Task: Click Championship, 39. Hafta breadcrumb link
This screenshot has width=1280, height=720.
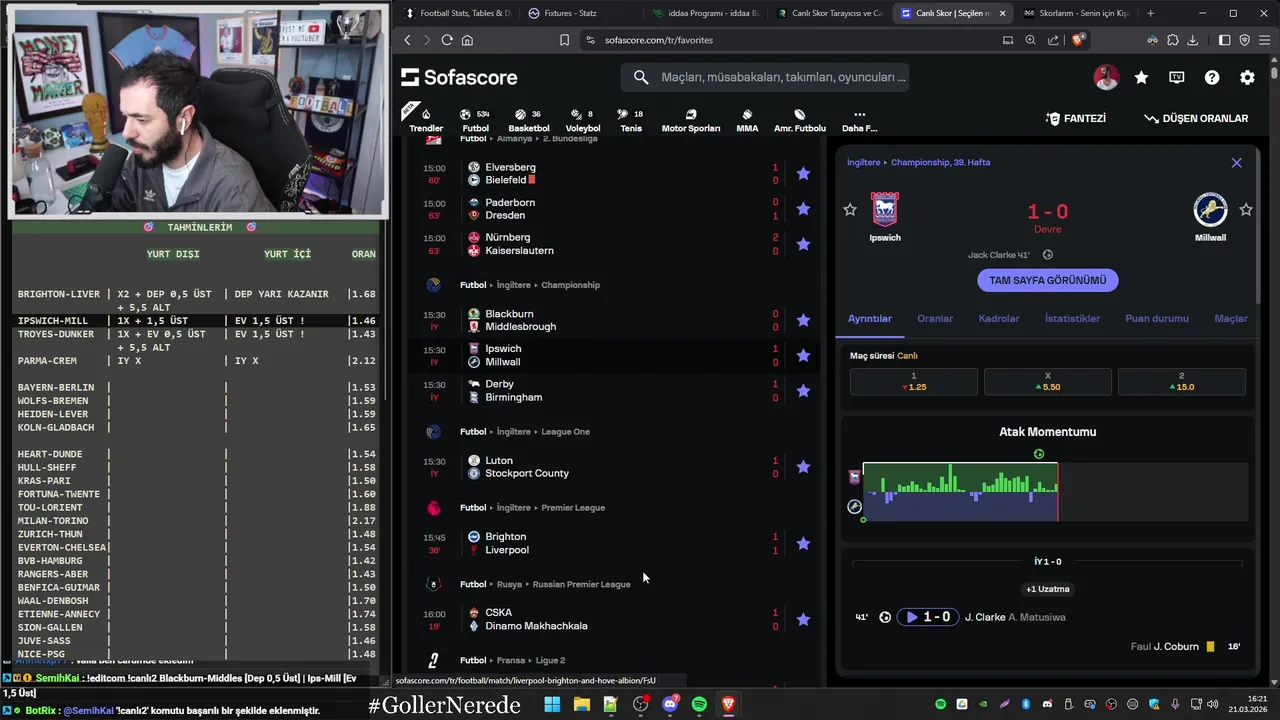Action: coord(940,162)
